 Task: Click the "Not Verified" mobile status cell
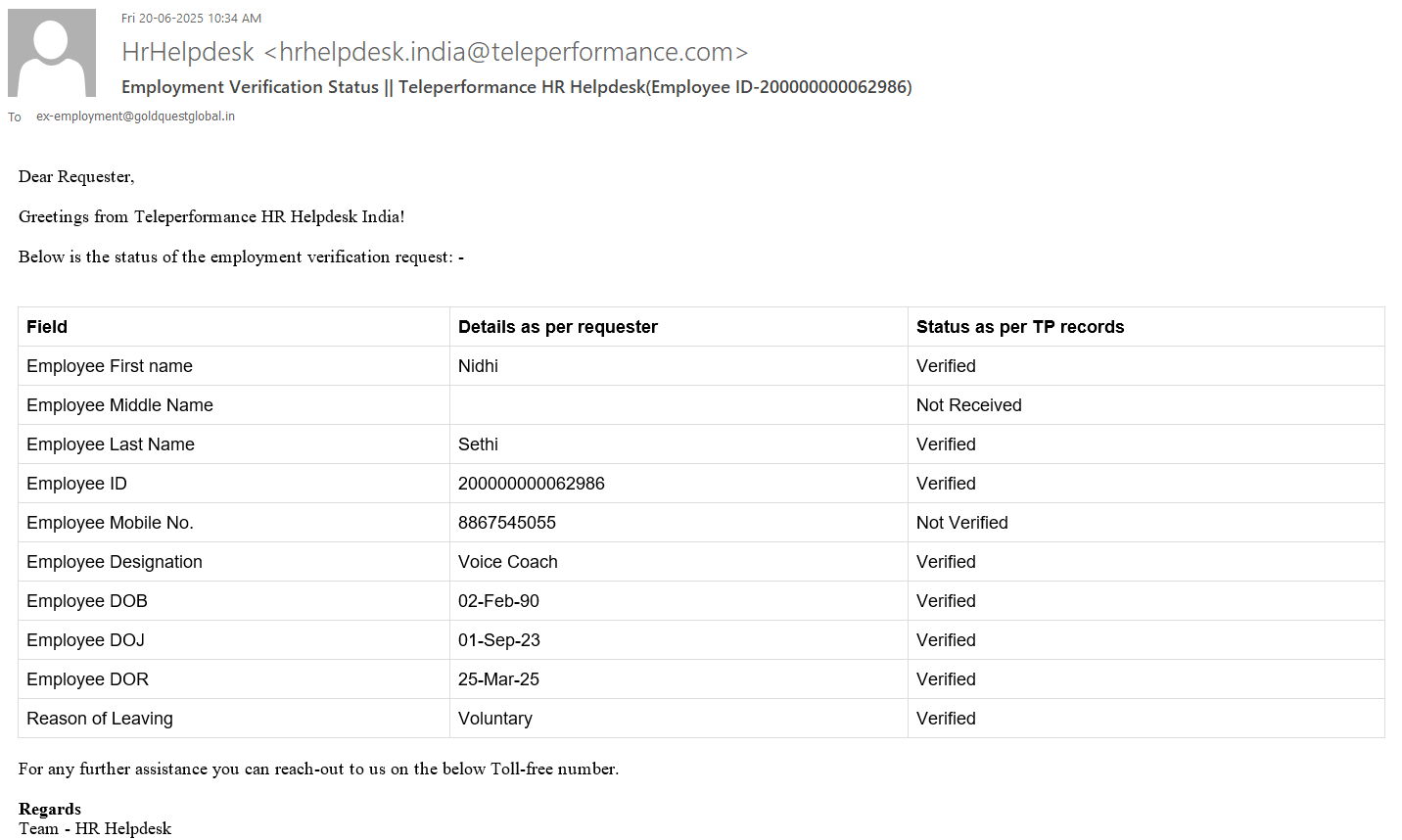961,523
